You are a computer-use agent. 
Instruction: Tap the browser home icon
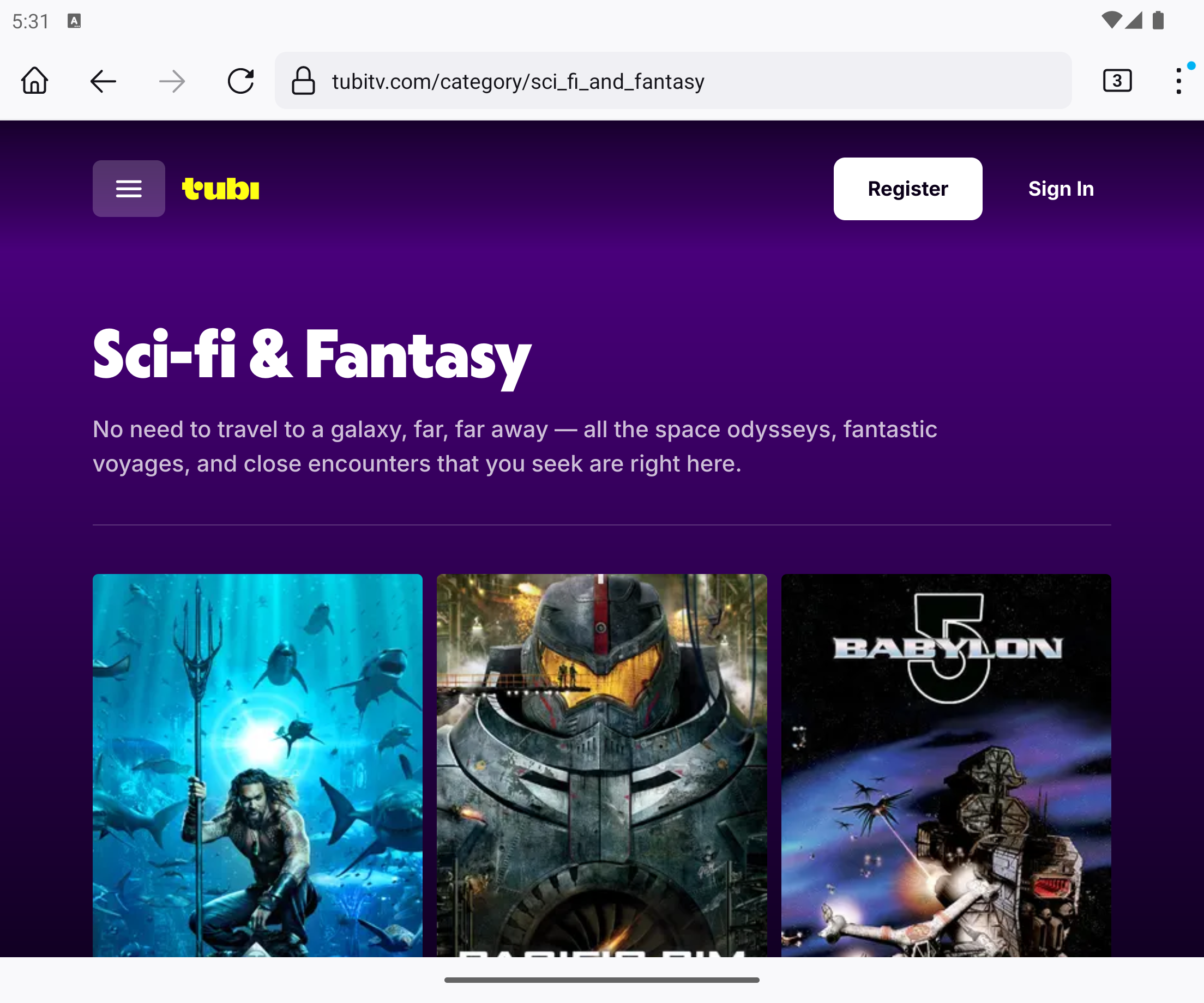click(x=34, y=81)
